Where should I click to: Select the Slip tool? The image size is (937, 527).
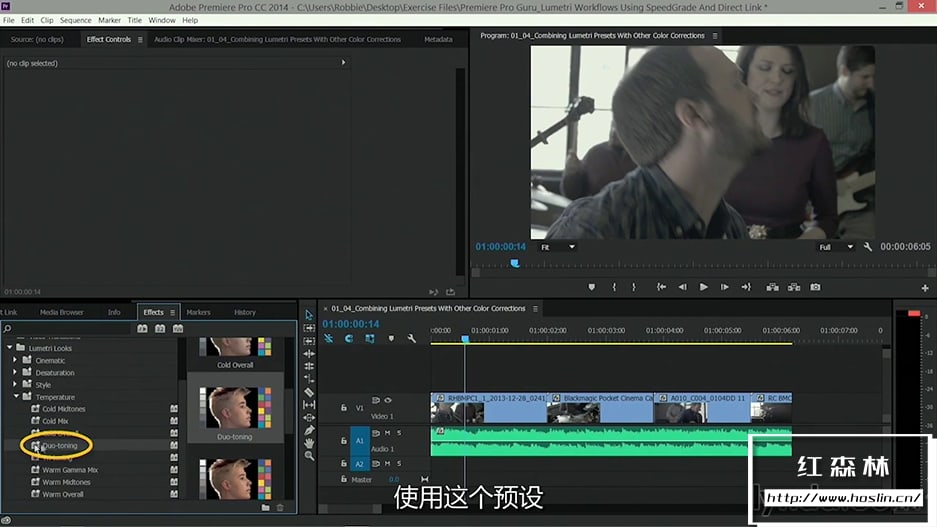point(309,405)
